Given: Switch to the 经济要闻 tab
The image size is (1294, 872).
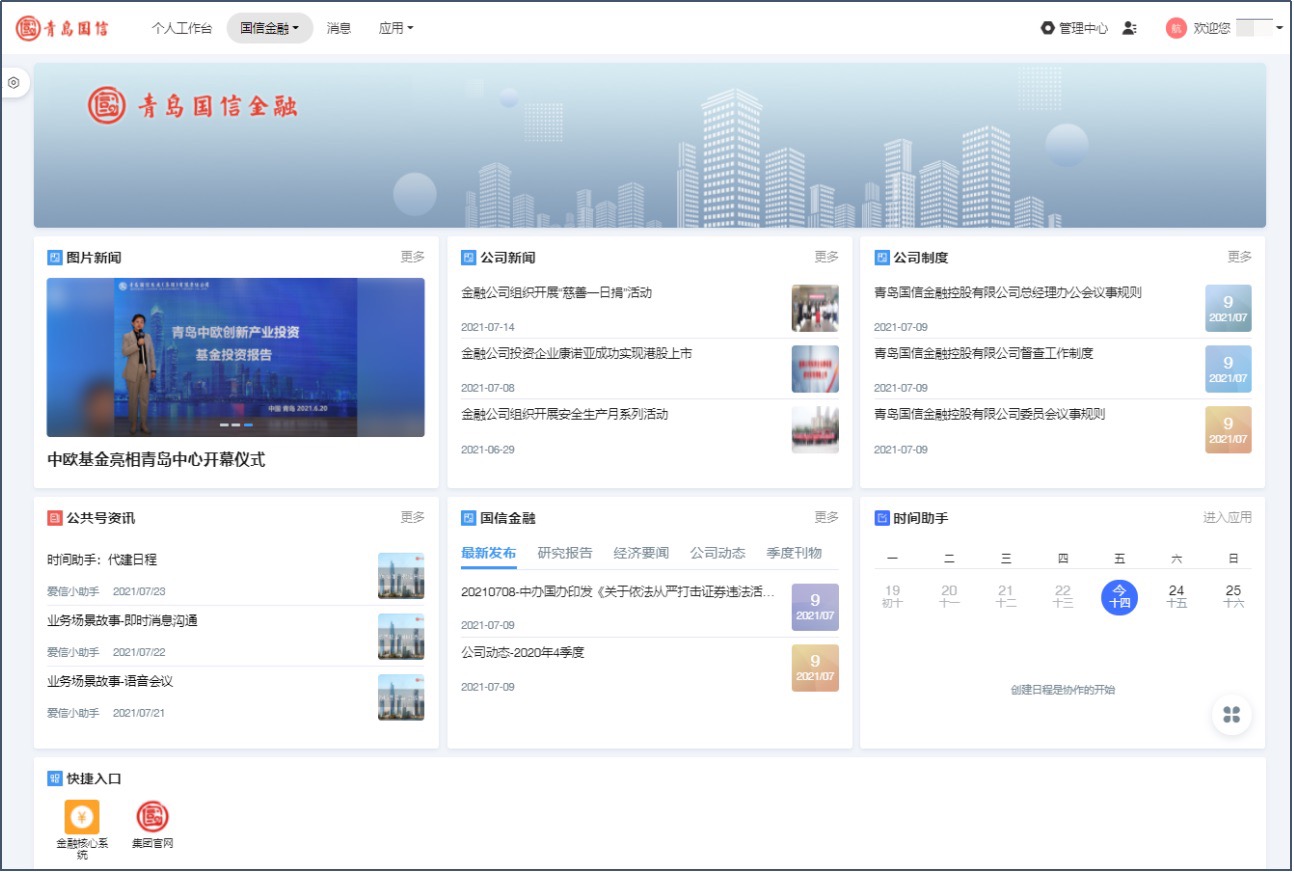Looking at the screenshot, I should tap(641, 553).
